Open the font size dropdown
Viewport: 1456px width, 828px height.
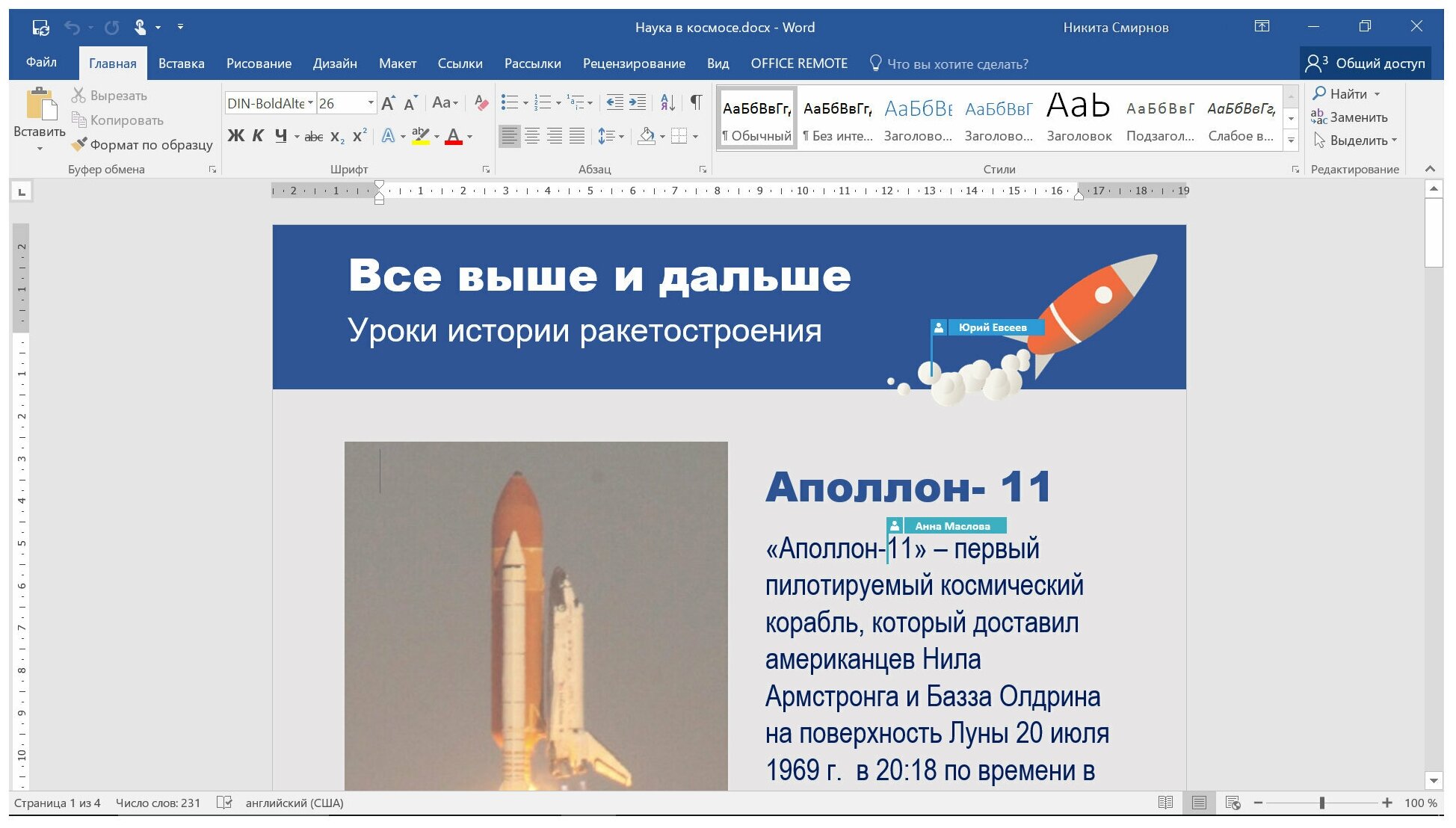coord(371,103)
